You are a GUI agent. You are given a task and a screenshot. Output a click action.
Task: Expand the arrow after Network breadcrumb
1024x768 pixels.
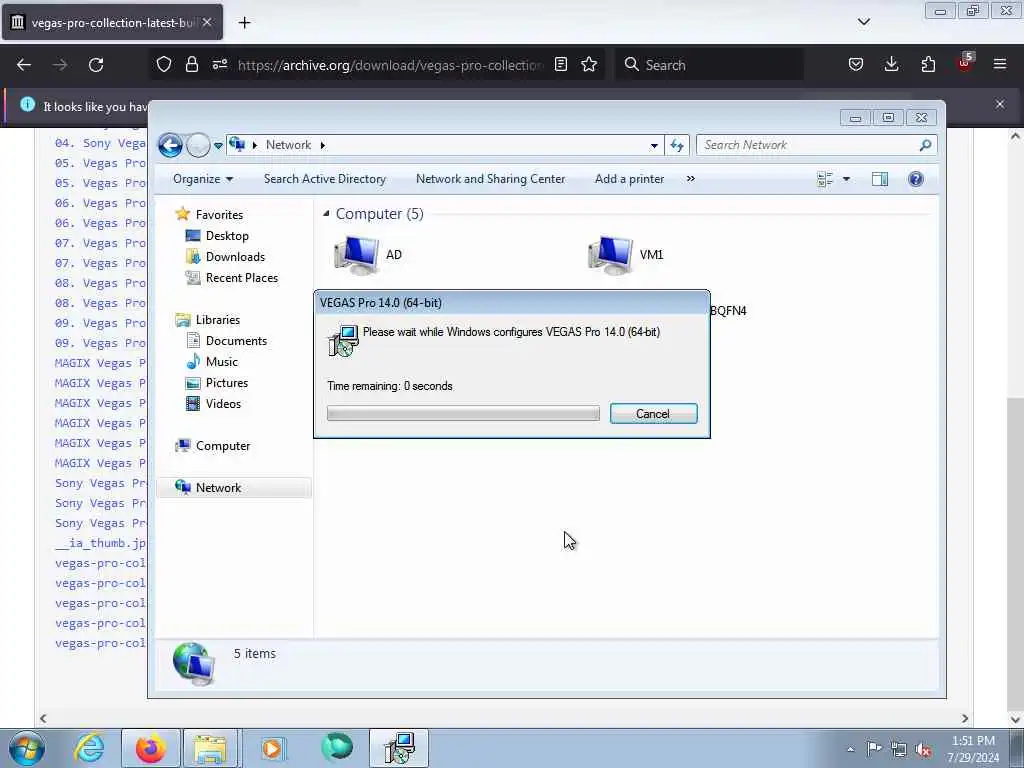point(323,145)
